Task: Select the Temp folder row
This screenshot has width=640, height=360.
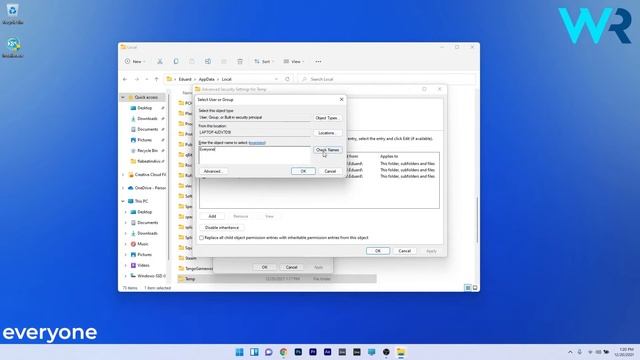Action: [x=277, y=279]
